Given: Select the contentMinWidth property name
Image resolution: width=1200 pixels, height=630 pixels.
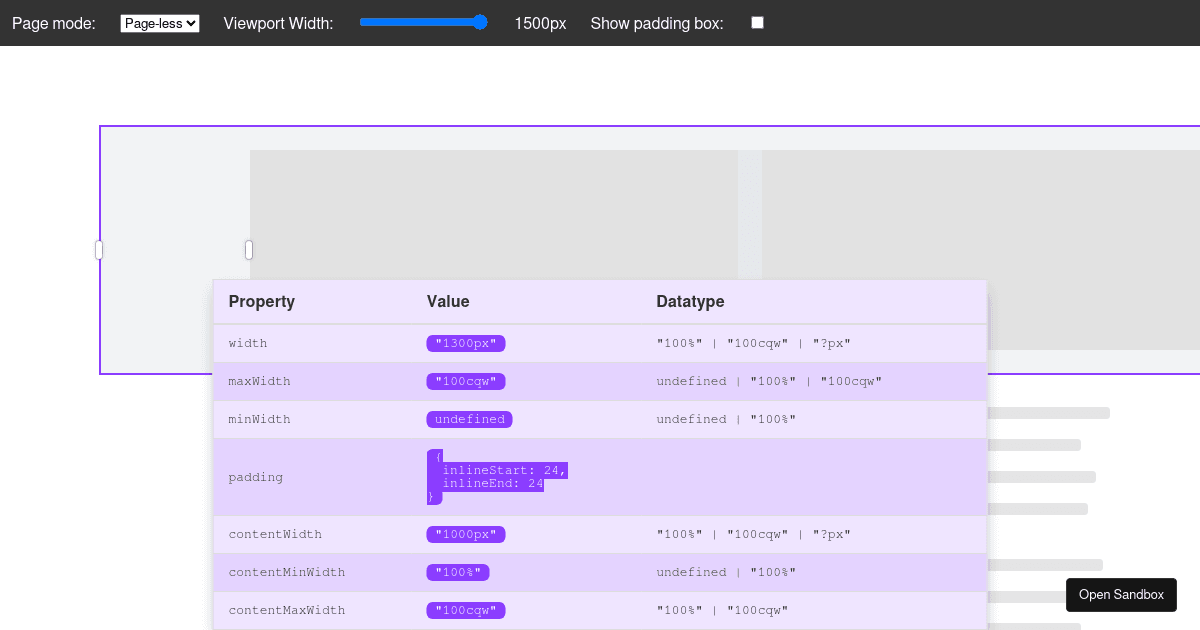Looking at the screenshot, I should pyautogui.click(x=287, y=572).
